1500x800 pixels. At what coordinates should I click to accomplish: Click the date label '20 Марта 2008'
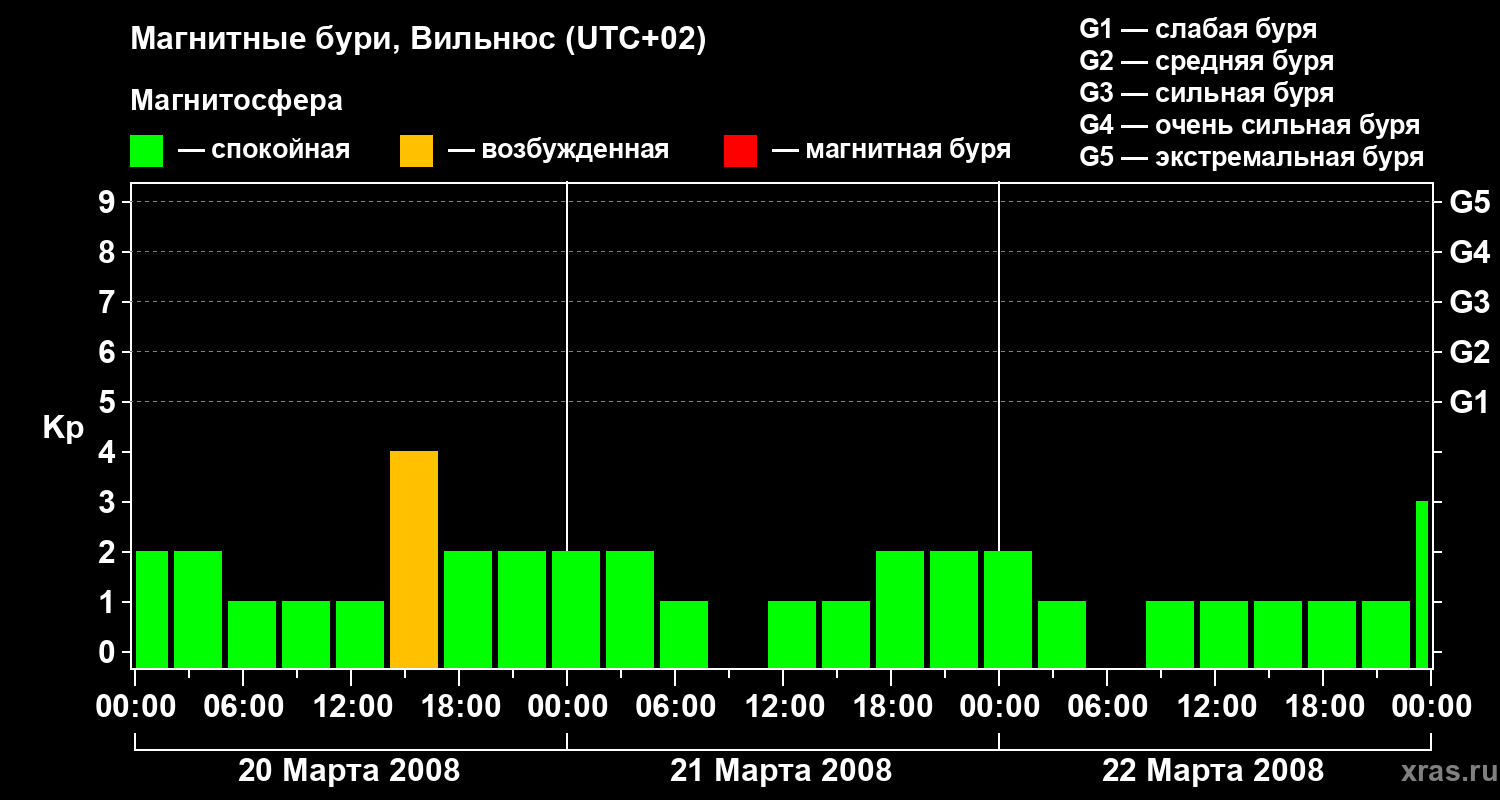click(349, 770)
